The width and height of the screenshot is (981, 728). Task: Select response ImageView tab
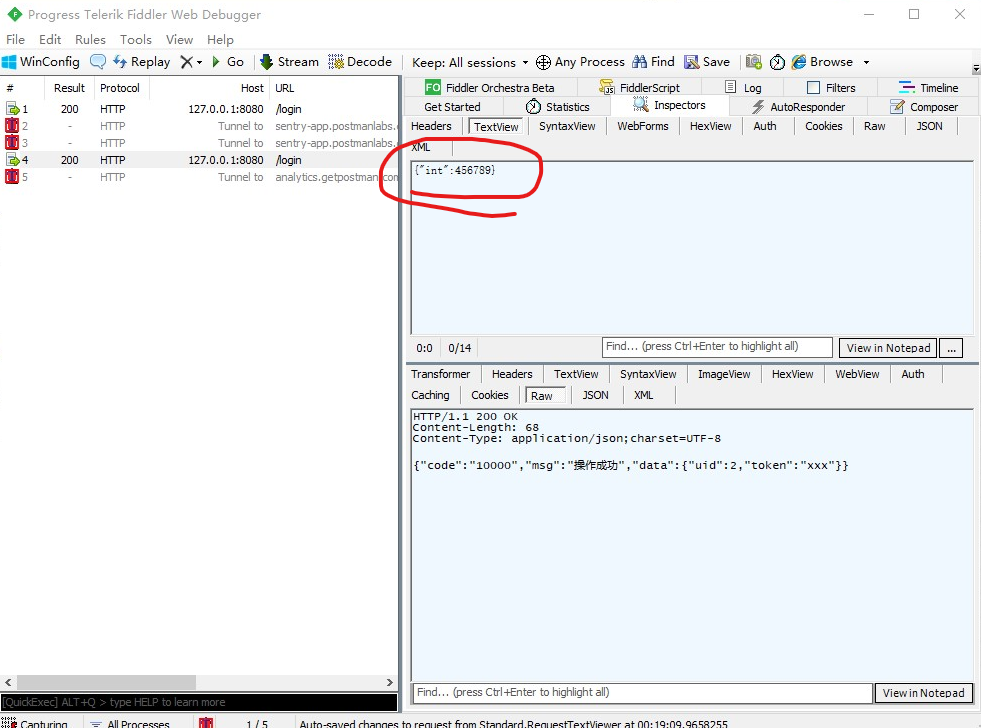[724, 374]
